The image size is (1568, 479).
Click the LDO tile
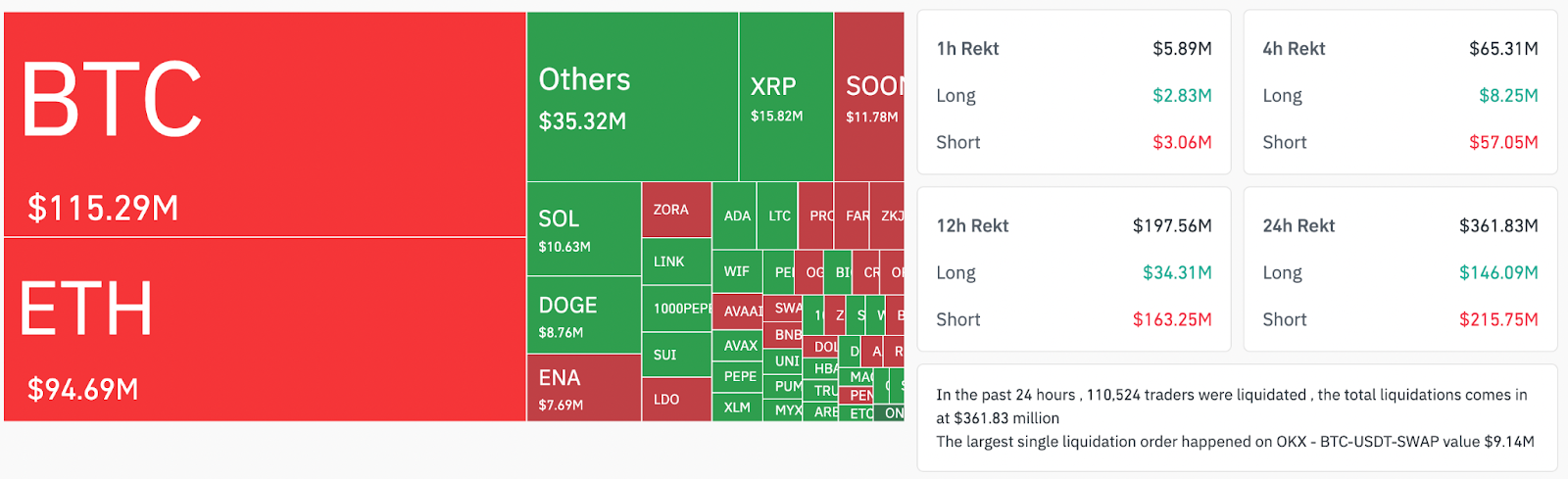(x=676, y=400)
